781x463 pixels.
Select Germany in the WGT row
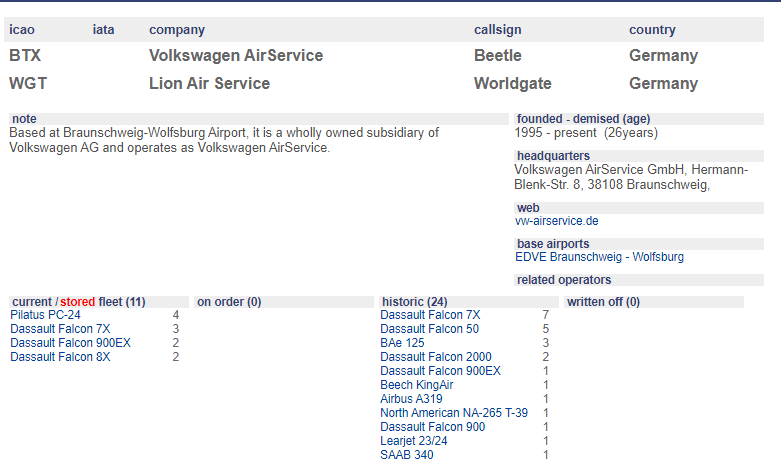tap(663, 83)
